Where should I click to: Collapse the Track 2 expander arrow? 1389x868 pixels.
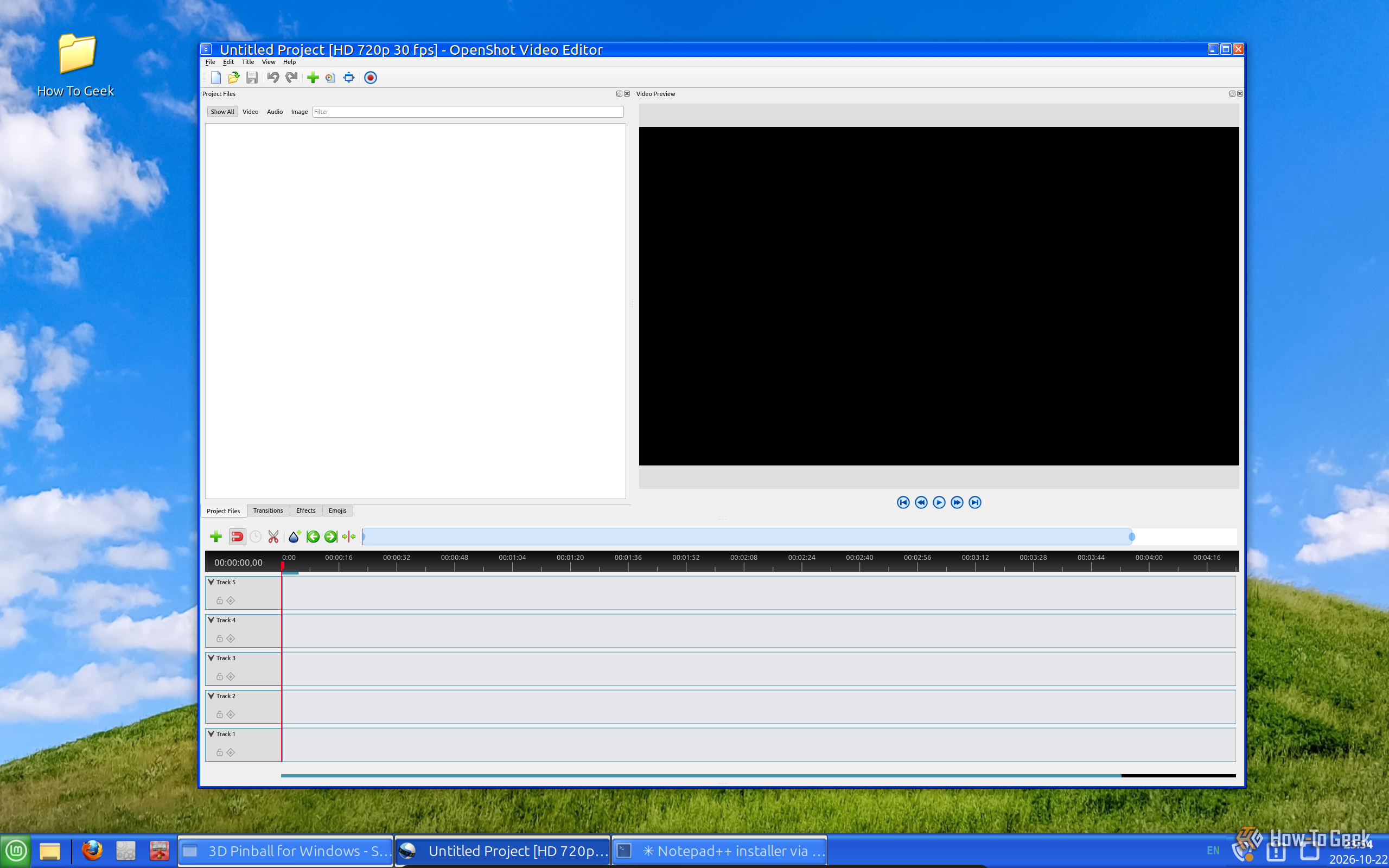tap(211, 696)
